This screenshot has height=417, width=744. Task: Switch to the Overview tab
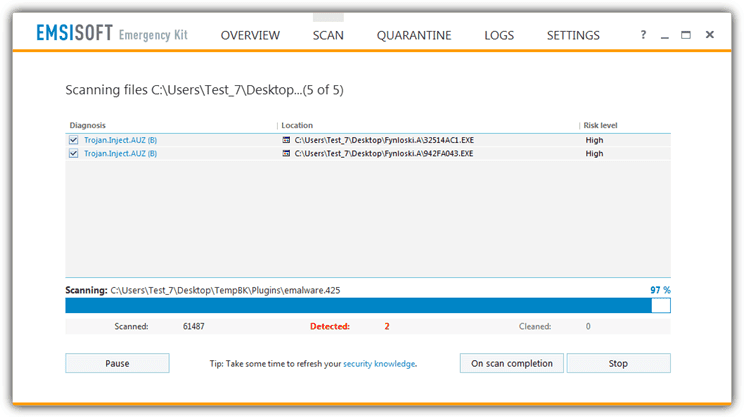tap(250, 36)
